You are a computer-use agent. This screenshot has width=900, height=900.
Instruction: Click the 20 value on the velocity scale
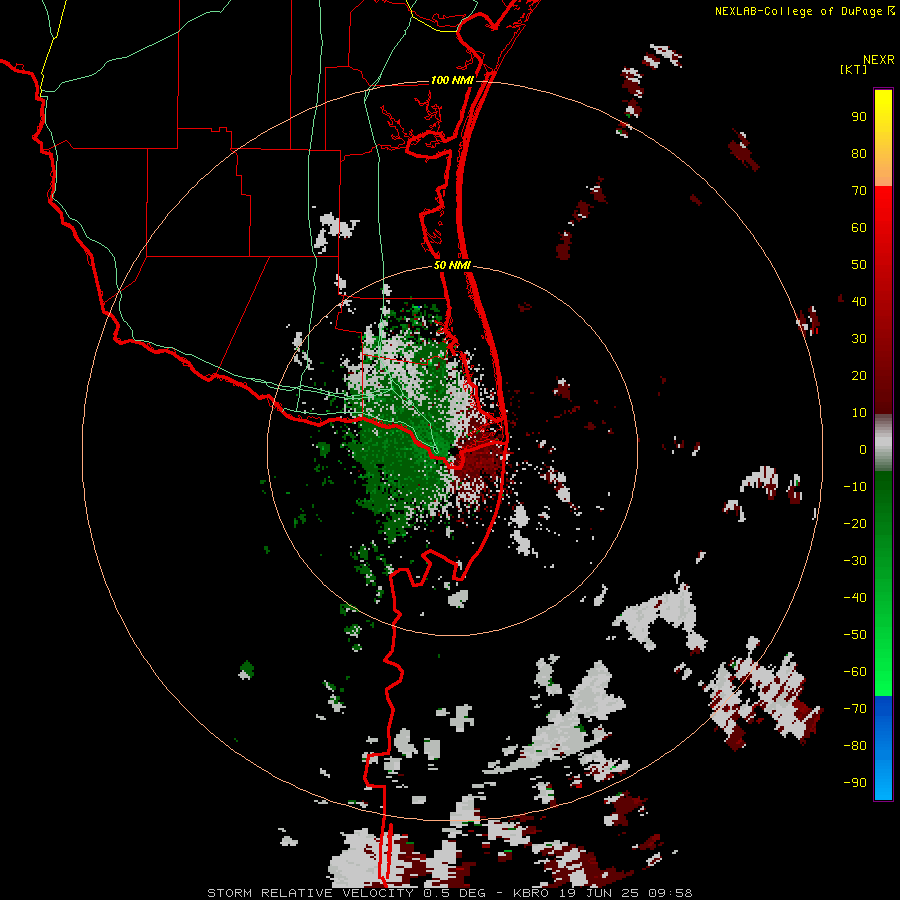pos(859,376)
